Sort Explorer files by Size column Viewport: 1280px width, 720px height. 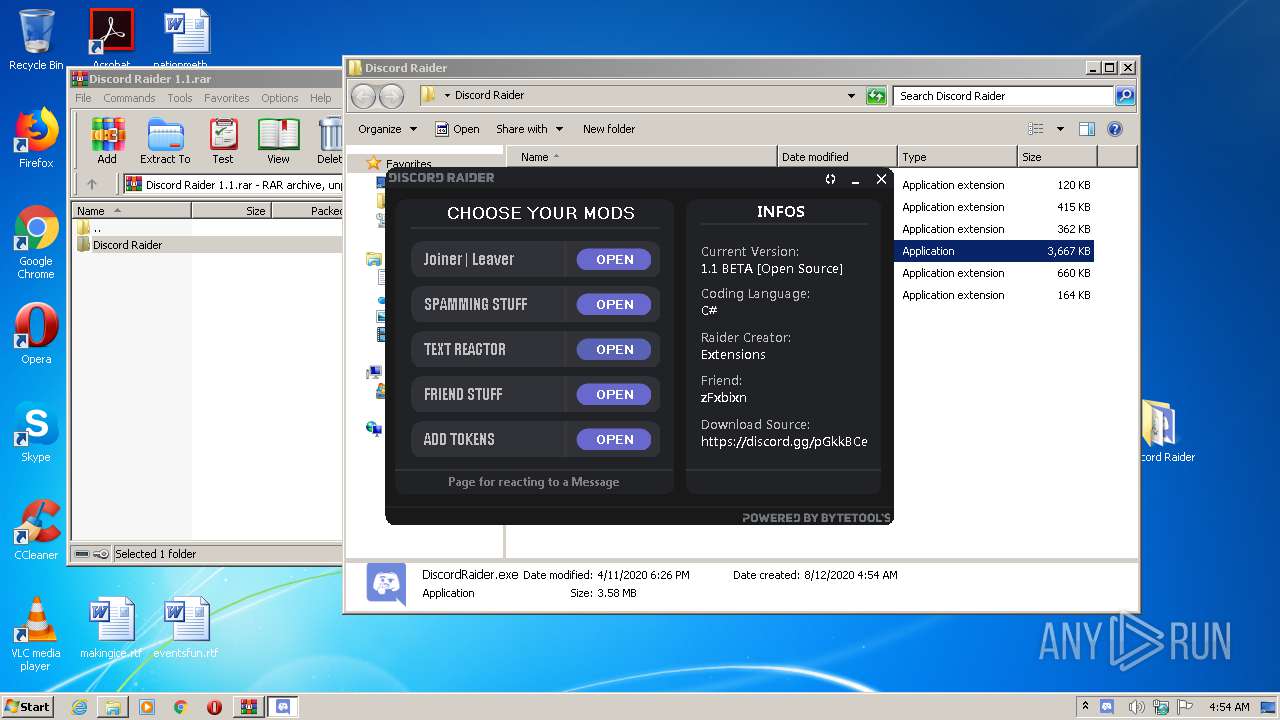click(1057, 157)
